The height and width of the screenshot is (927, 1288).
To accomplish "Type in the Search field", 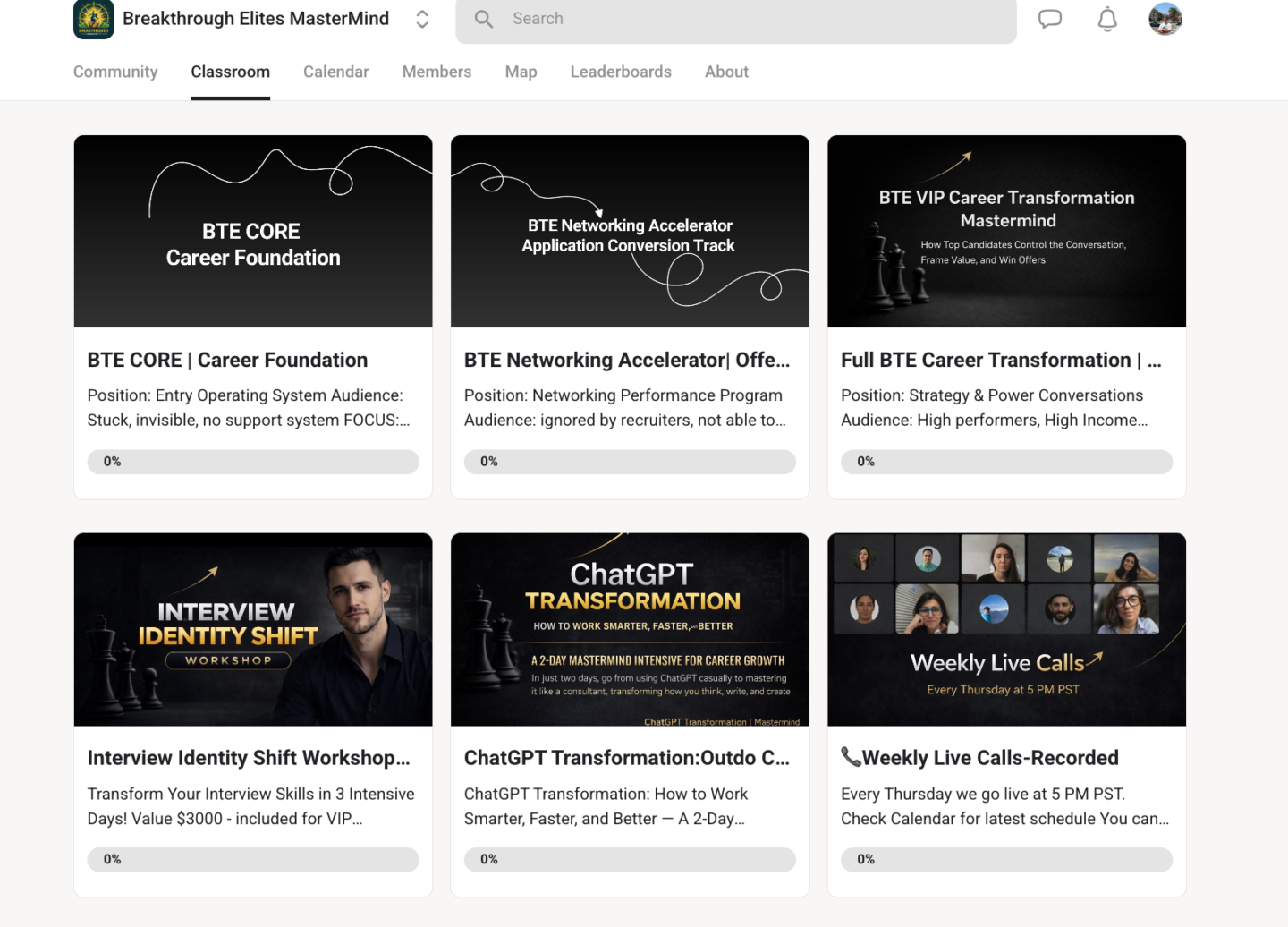I will pos(751,19).
